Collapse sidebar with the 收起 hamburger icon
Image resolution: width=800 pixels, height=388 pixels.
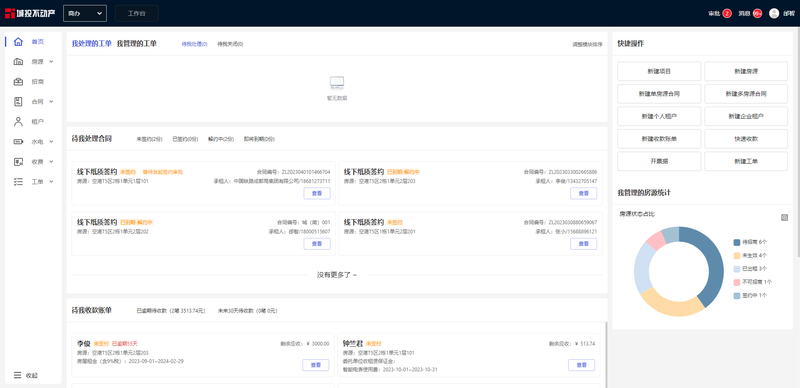(x=17, y=375)
